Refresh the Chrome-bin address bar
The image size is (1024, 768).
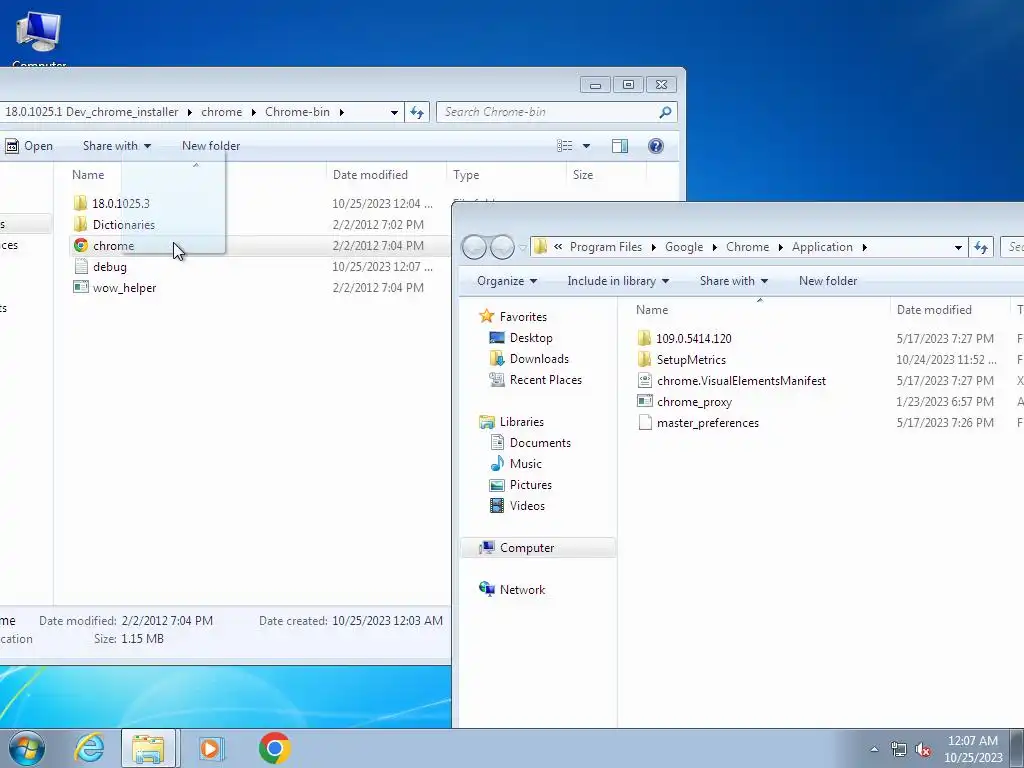click(417, 112)
